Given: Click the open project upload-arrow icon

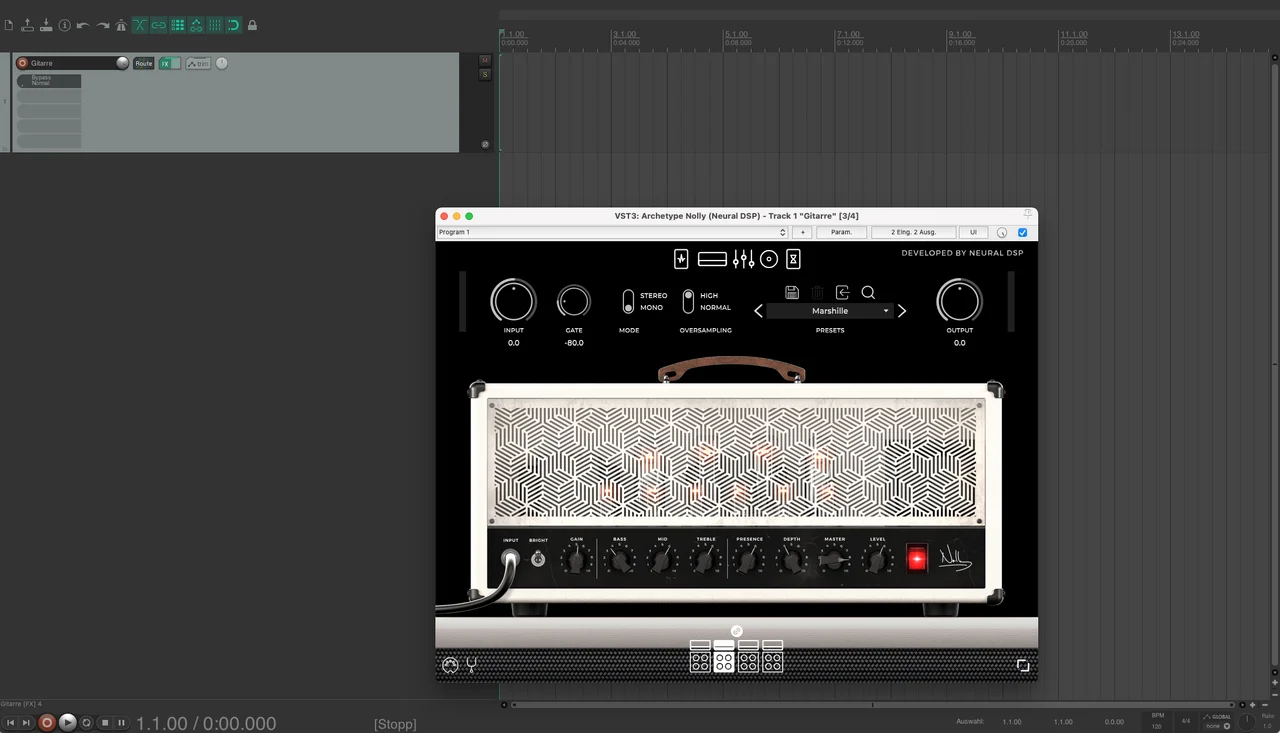Looking at the screenshot, I should click(28, 25).
